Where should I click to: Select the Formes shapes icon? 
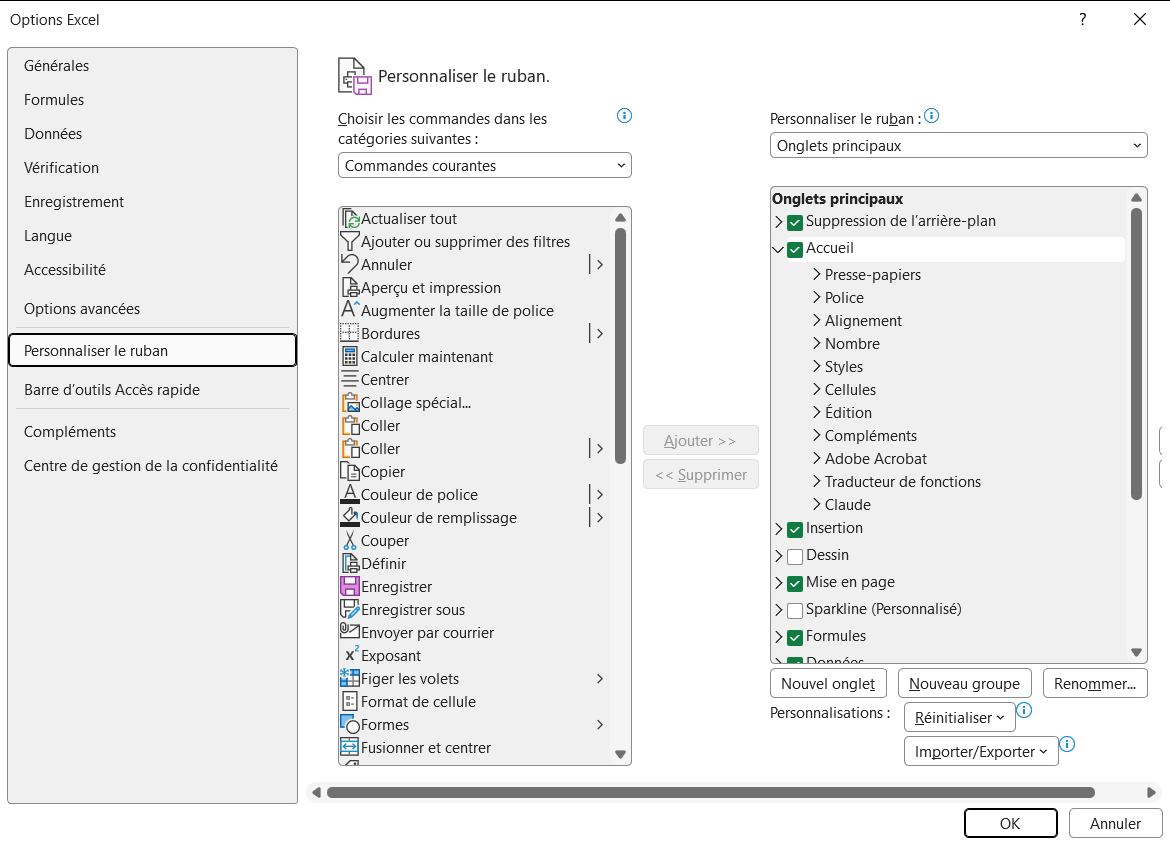(x=350, y=725)
